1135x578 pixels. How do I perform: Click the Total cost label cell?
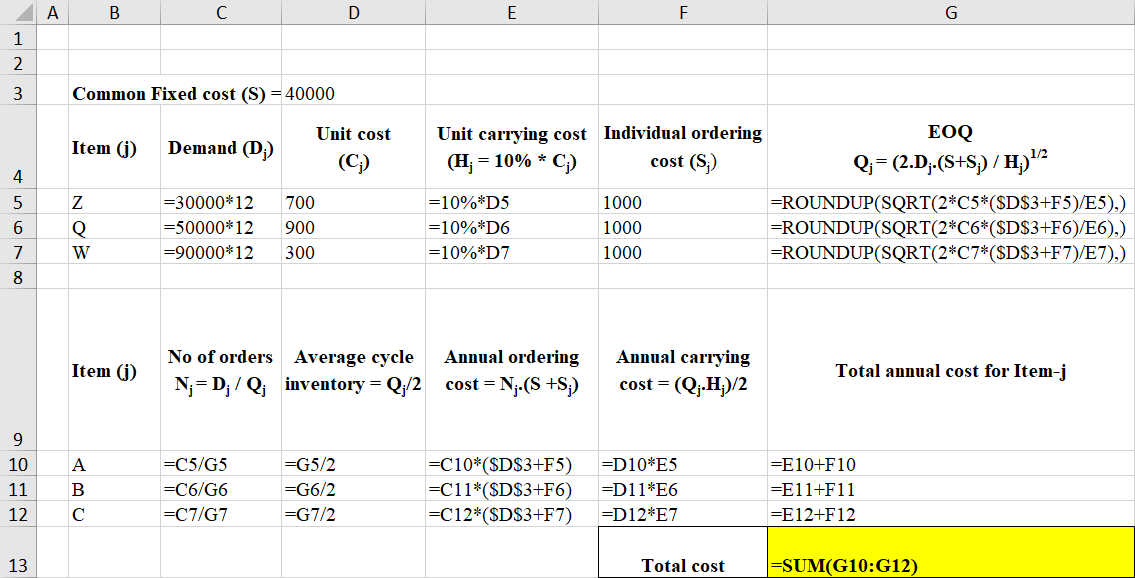682,565
